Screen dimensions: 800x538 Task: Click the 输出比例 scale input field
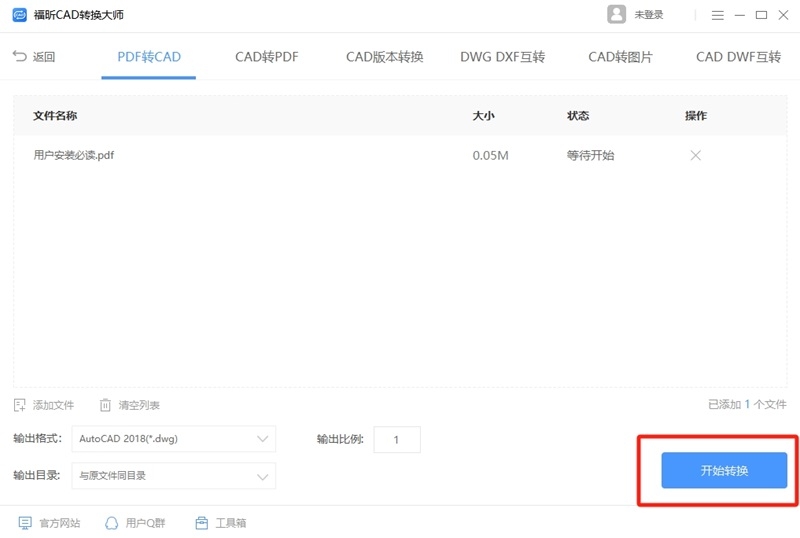click(x=397, y=439)
